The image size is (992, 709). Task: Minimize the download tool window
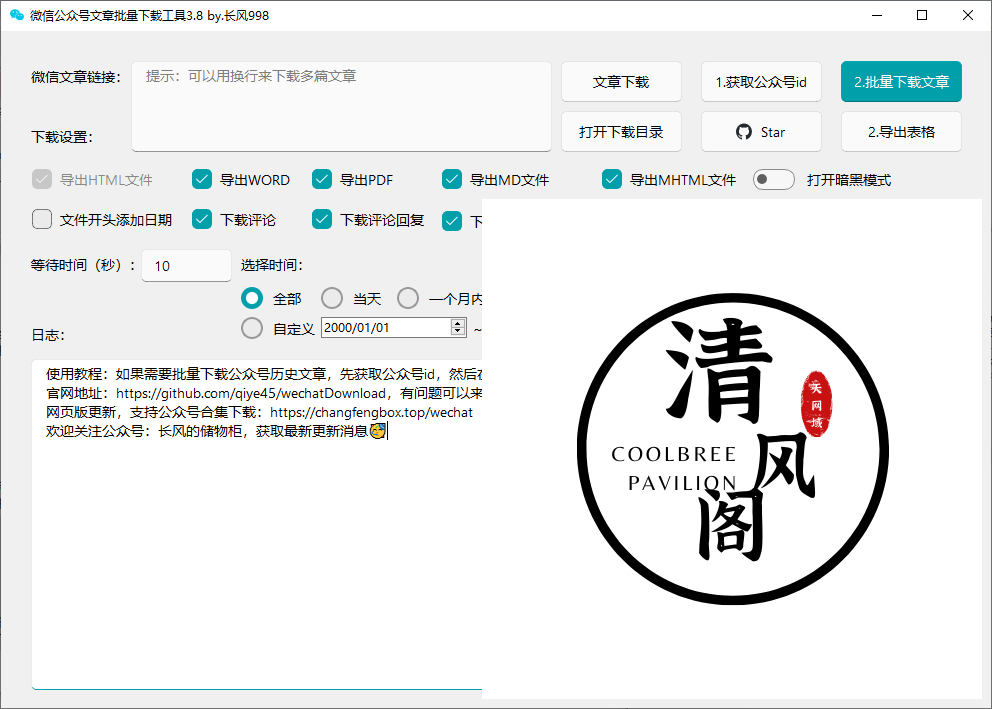tap(877, 15)
